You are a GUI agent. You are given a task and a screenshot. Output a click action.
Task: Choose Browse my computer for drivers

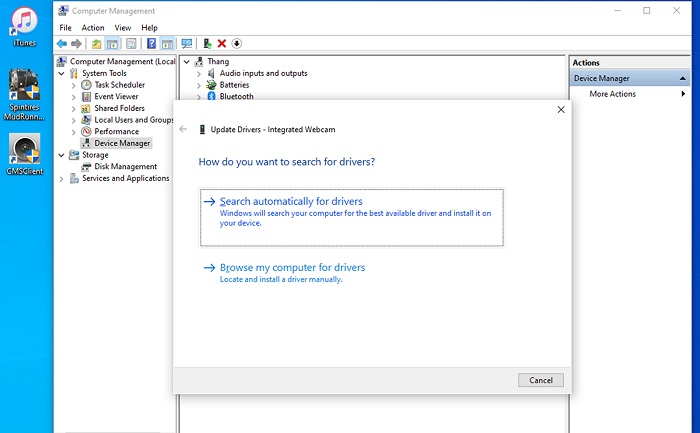pyautogui.click(x=292, y=268)
